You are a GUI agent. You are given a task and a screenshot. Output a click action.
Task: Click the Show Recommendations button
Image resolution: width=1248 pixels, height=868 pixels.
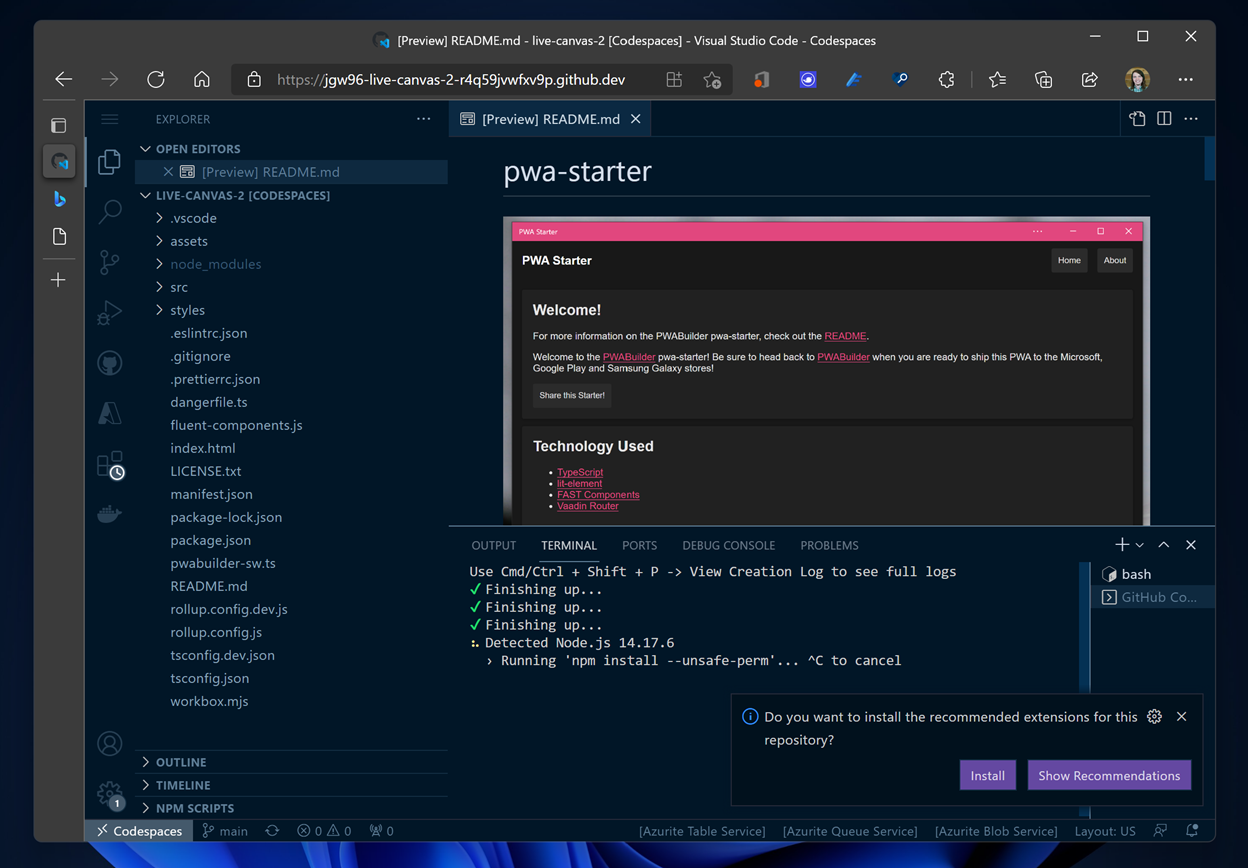coord(1108,776)
